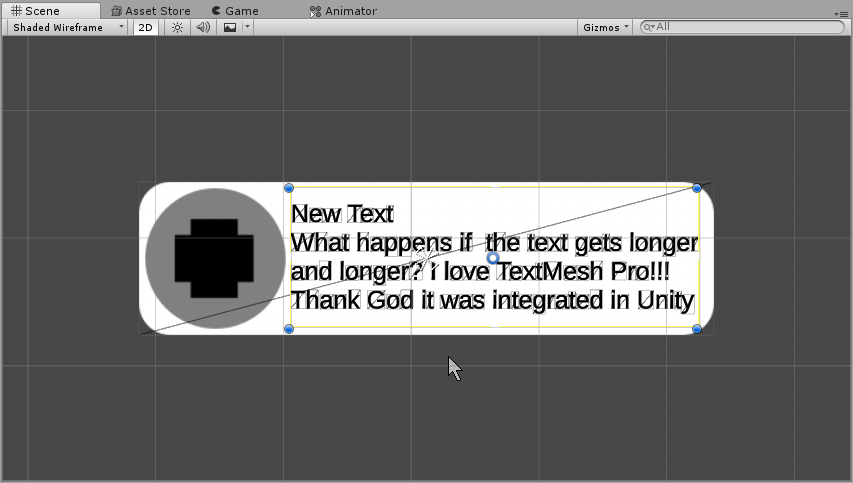This screenshot has width=853, height=483.
Task: Click the "Thank God it was integrated in Unity" line
Action: pyautogui.click(x=493, y=300)
